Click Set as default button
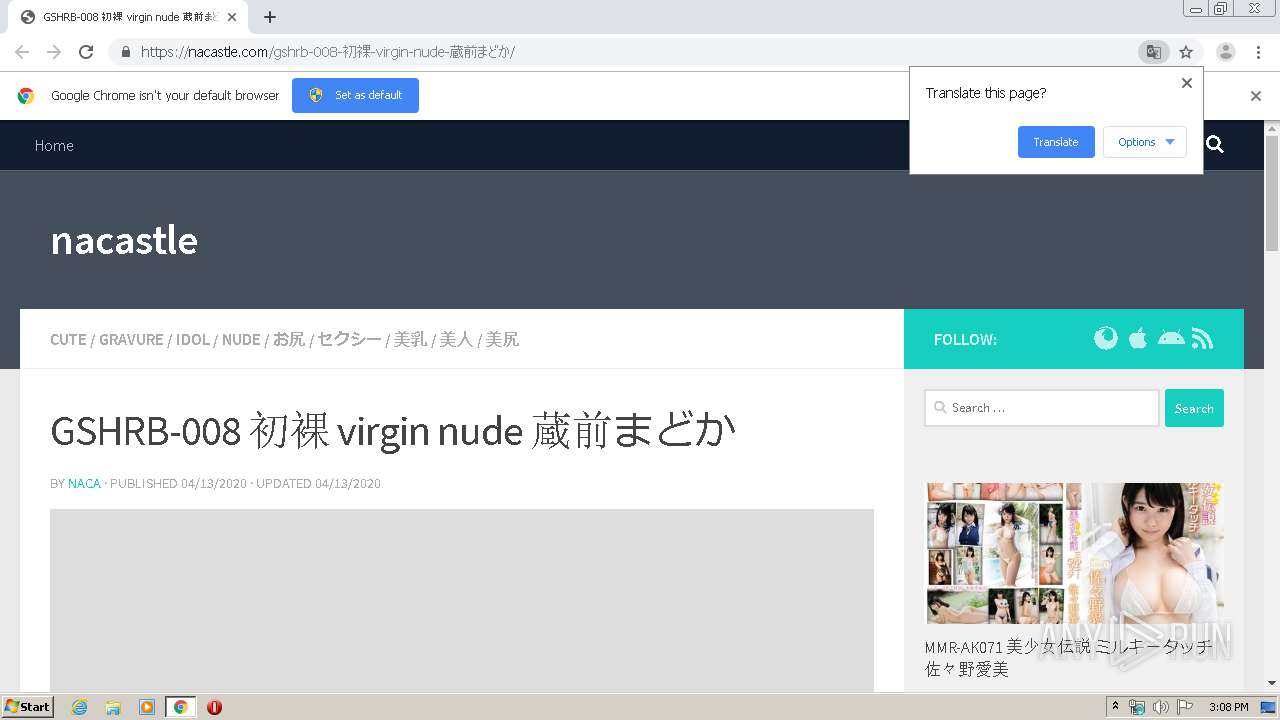 coord(355,95)
